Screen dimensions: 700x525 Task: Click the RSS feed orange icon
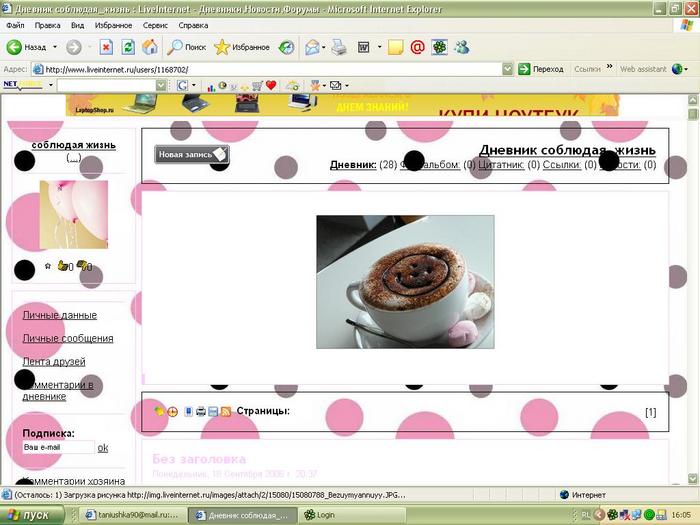pos(226,412)
